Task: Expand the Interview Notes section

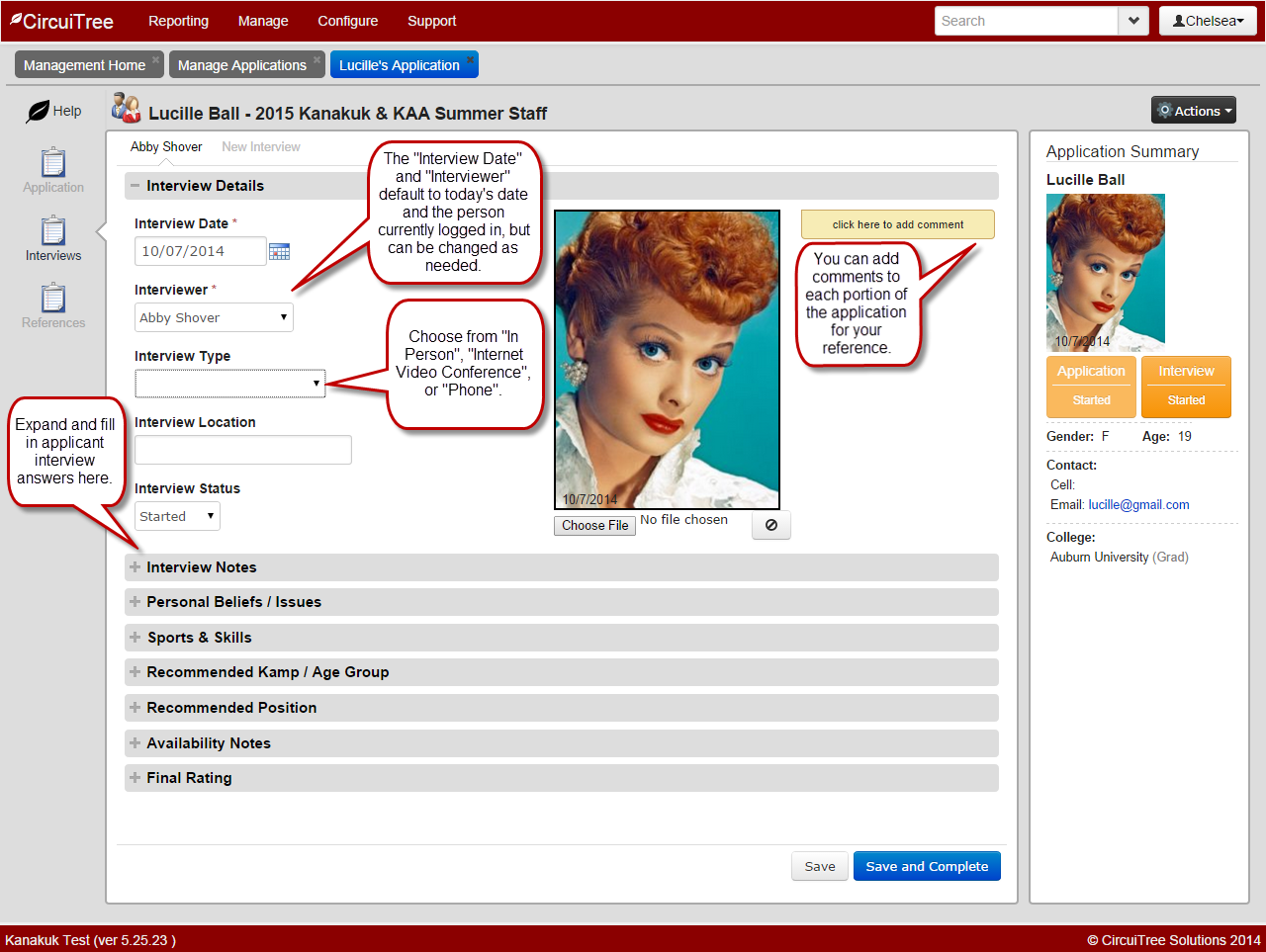Action: coord(136,567)
